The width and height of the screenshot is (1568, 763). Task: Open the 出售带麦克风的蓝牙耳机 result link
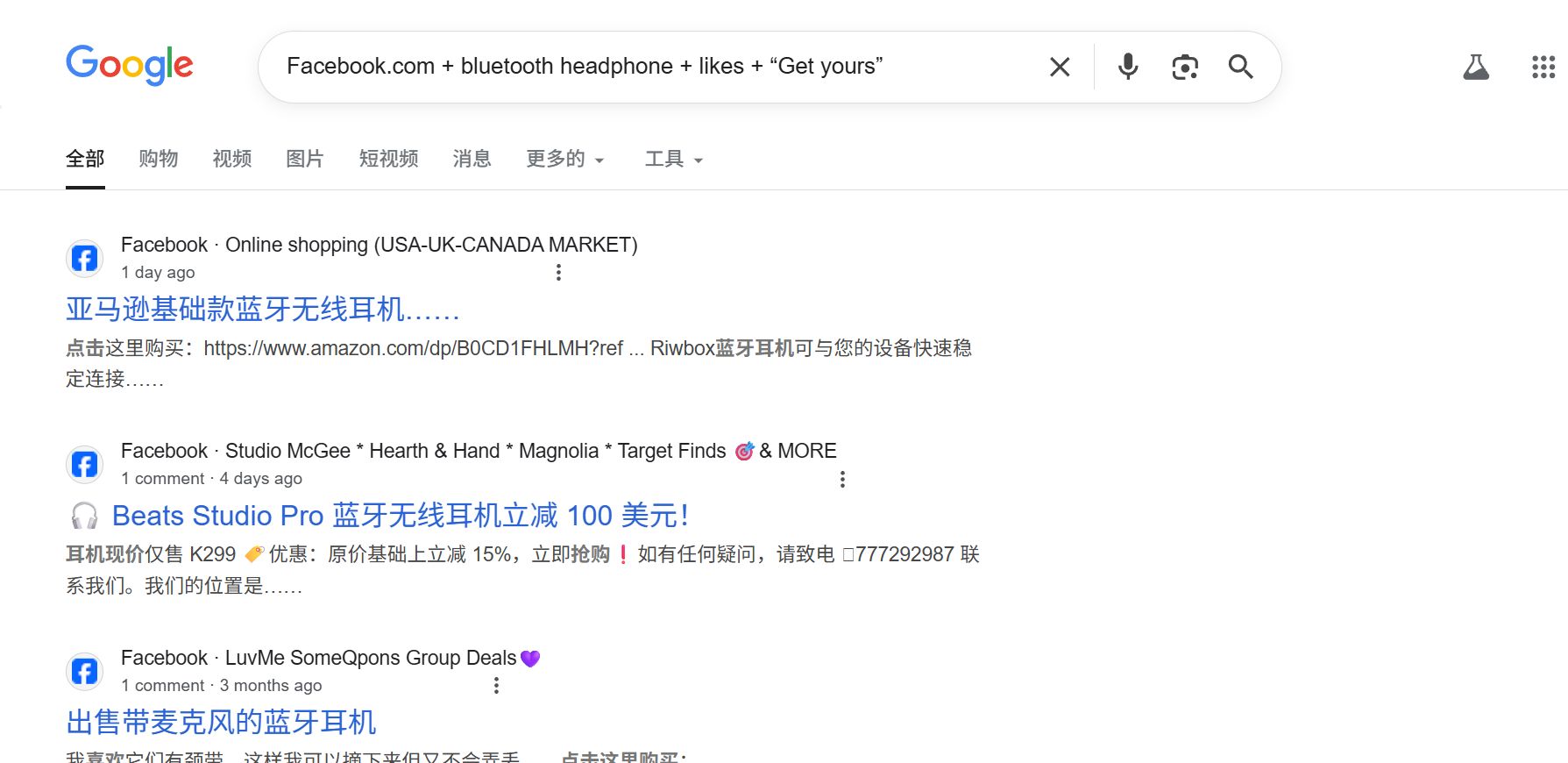(x=221, y=723)
